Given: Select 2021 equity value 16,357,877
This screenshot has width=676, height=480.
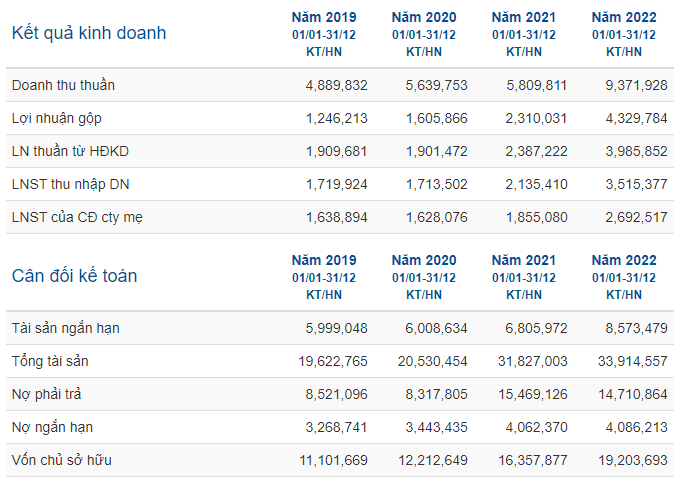Looking at the screenshot, I should [533, 461].
